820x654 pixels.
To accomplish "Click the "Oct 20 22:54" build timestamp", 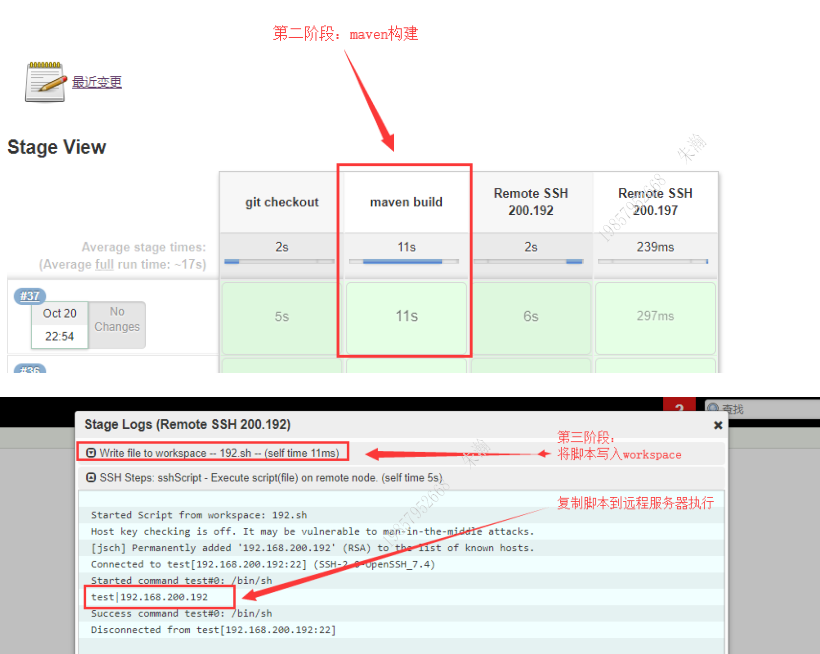I will click(x=59, y=324).
